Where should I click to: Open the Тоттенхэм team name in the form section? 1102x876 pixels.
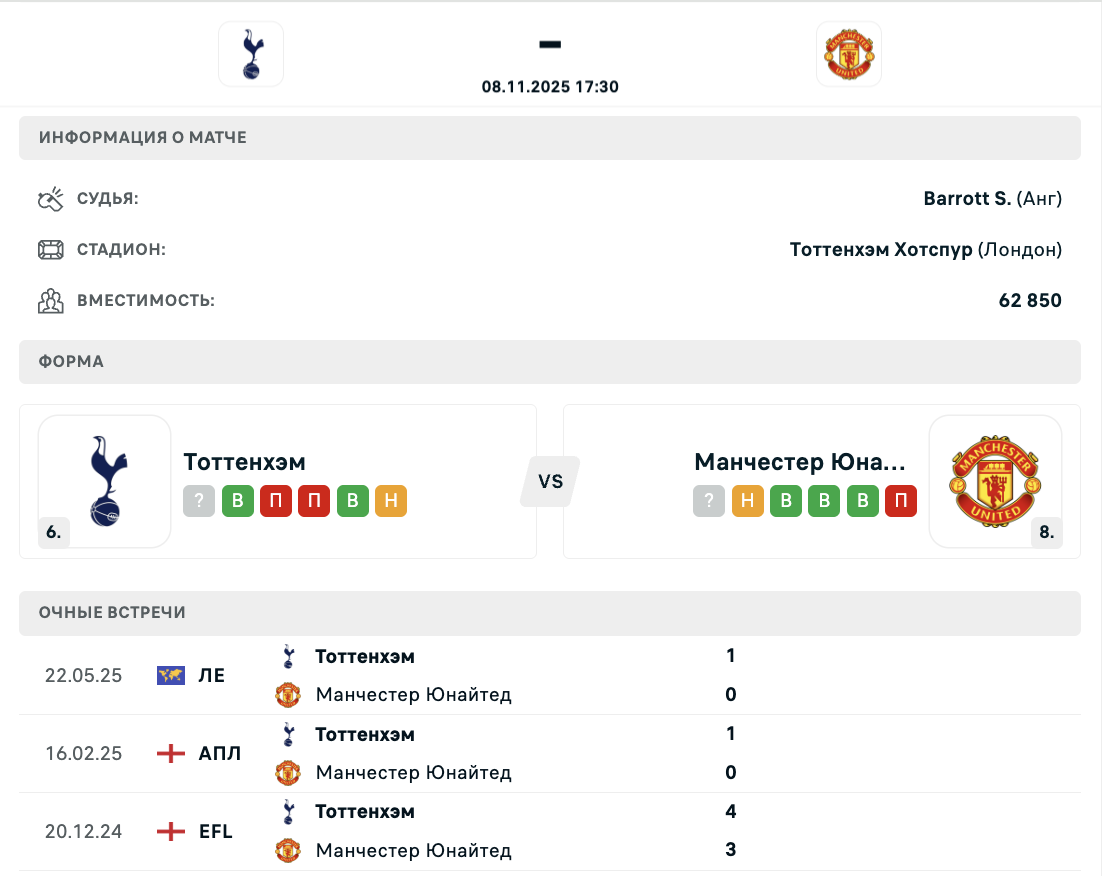tap(245, 462)
